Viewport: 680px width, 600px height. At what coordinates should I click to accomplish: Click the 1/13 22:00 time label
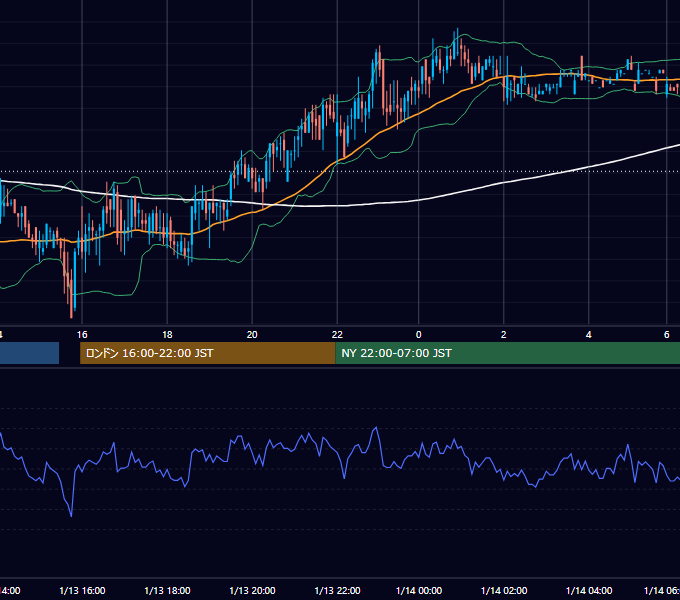[x=337, y=590]
